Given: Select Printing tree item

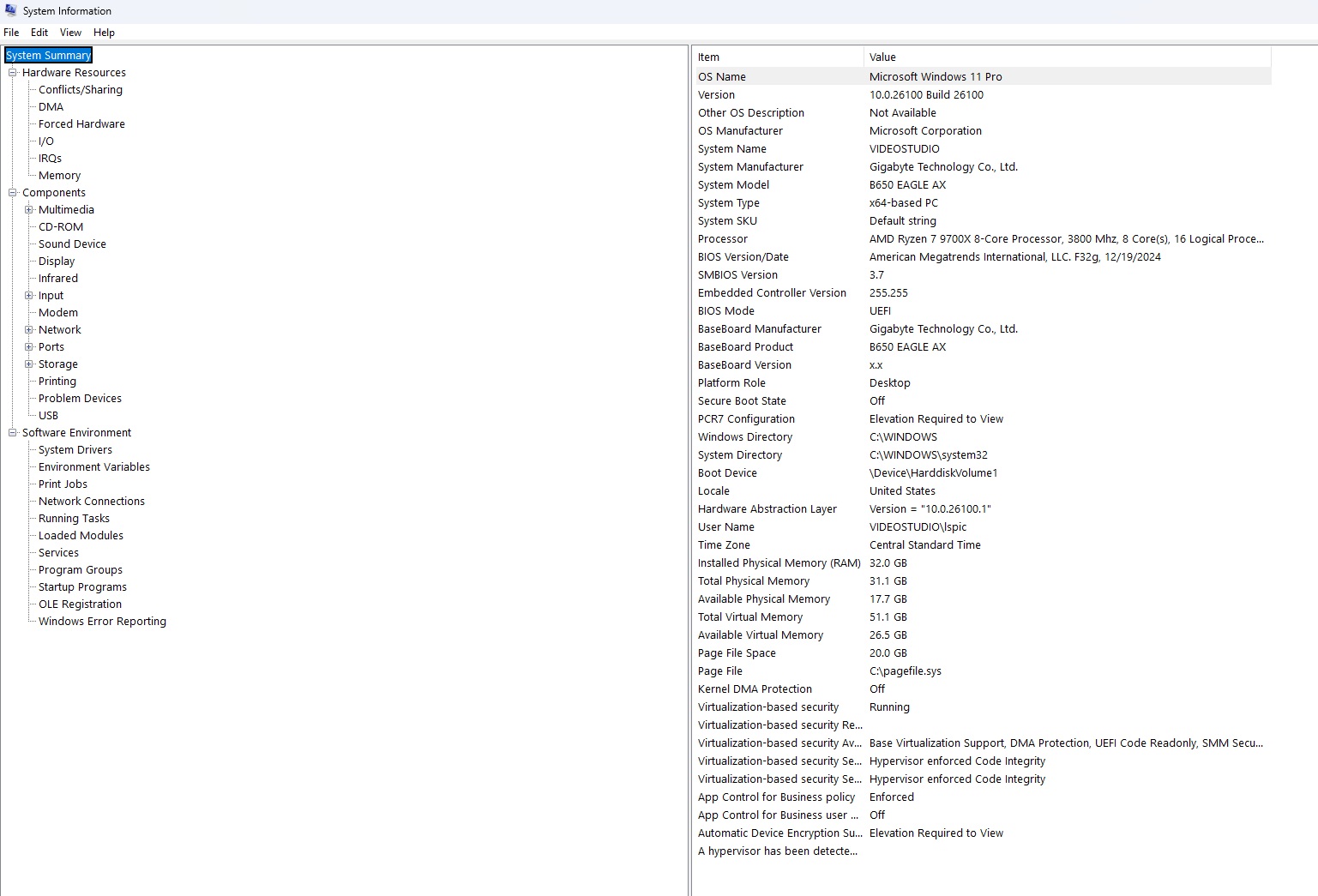Looking at the screenshot, I should pos(57,382).
